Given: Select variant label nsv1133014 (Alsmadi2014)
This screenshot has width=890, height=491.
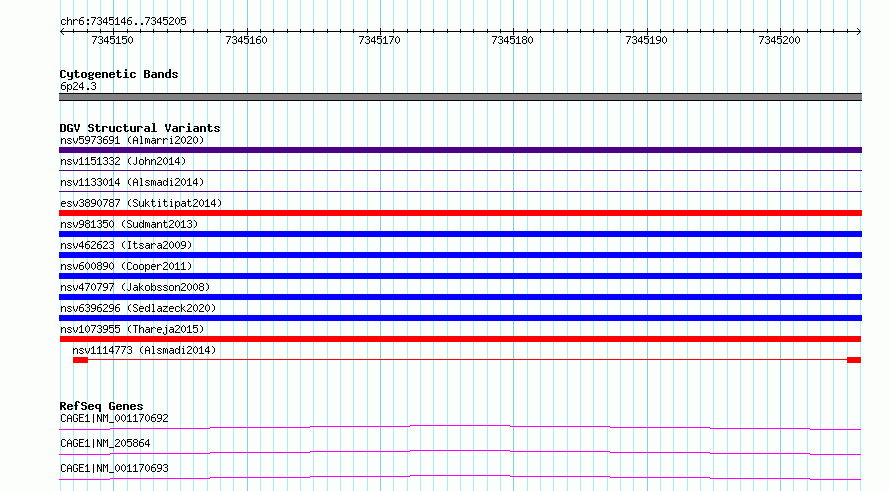Looking at the screenshot, I should click(x=132, y=182).
